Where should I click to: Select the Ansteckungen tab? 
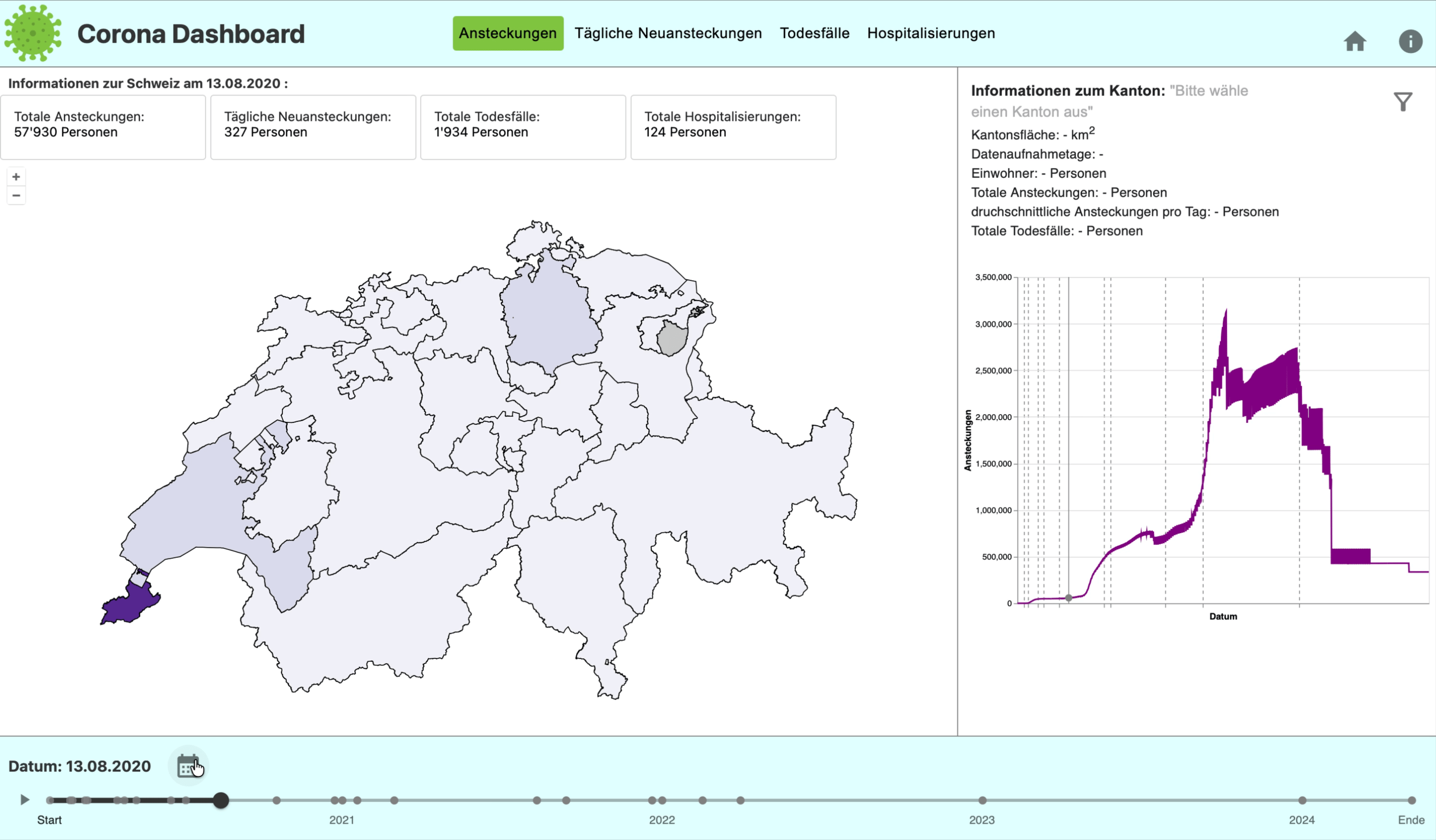508,33
